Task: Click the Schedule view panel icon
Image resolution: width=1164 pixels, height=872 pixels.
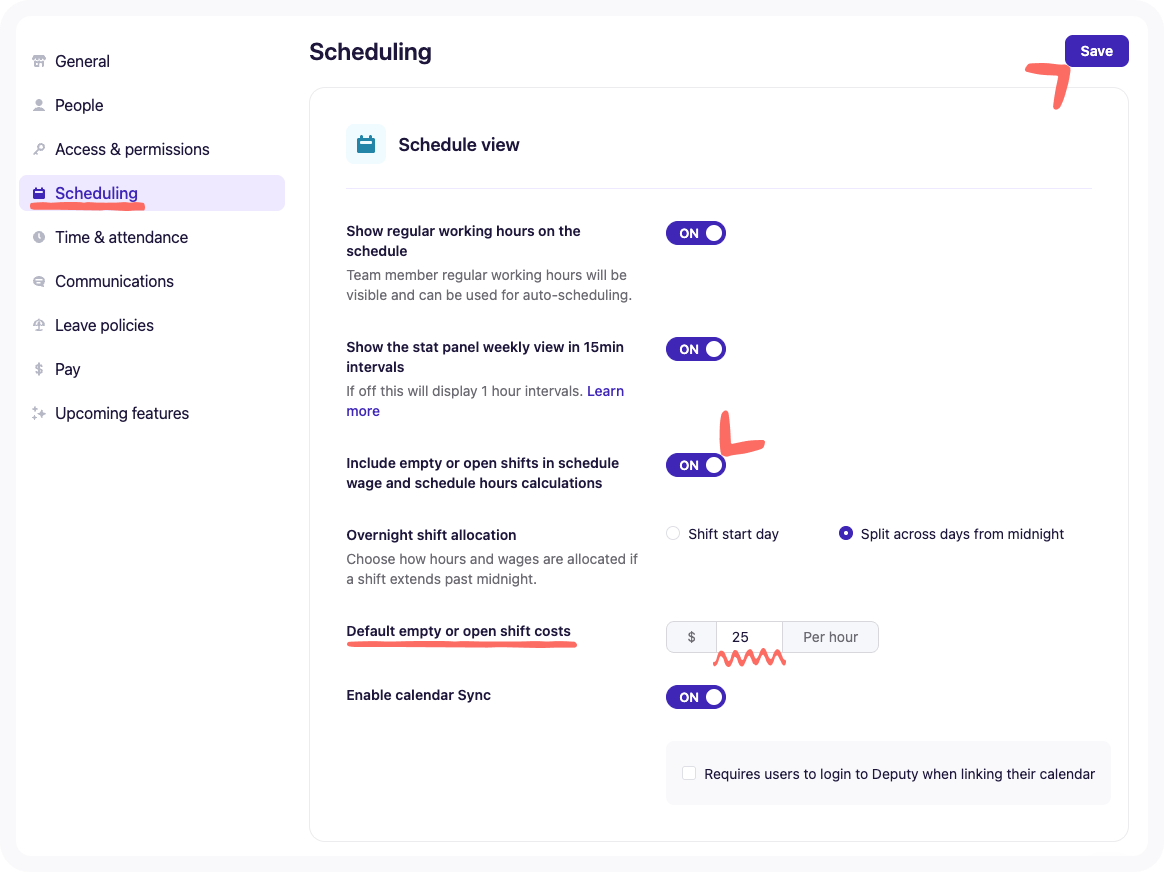Action: pyautogui.click(x=366, y=144)
